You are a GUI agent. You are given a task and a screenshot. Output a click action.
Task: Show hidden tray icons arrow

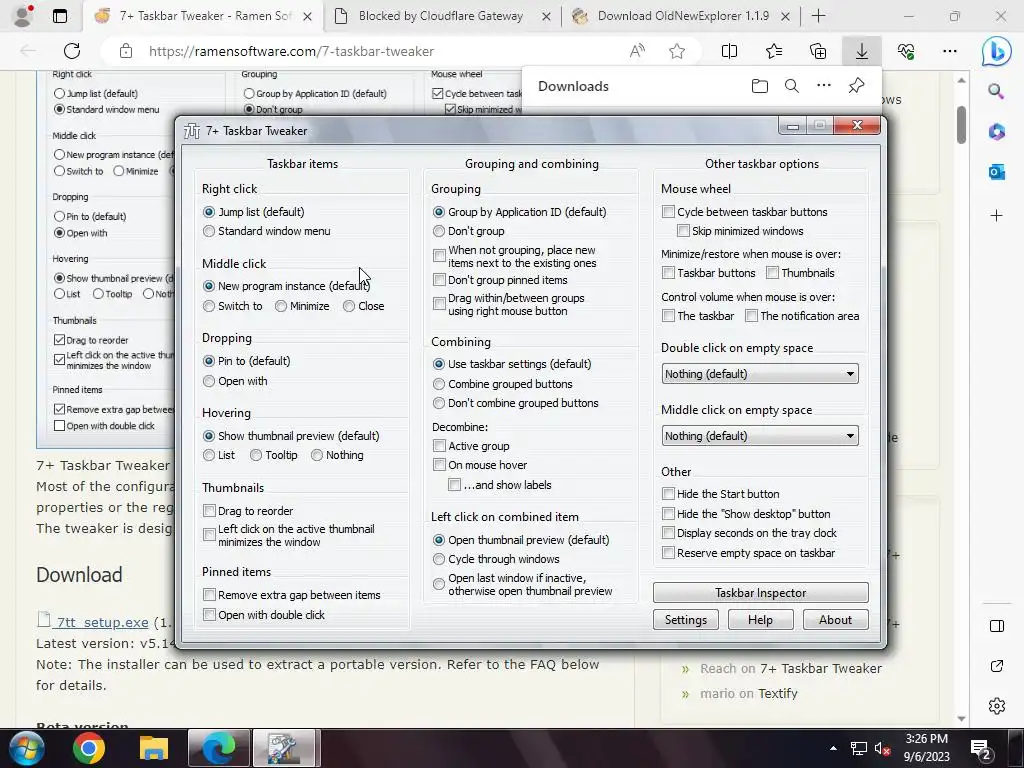833,748
